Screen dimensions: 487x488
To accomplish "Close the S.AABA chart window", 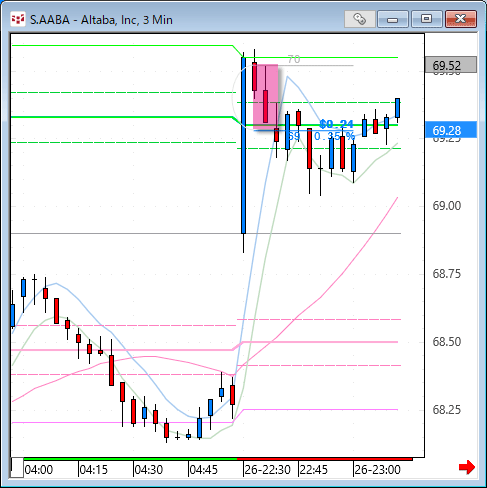I will (x=461, y=19).
